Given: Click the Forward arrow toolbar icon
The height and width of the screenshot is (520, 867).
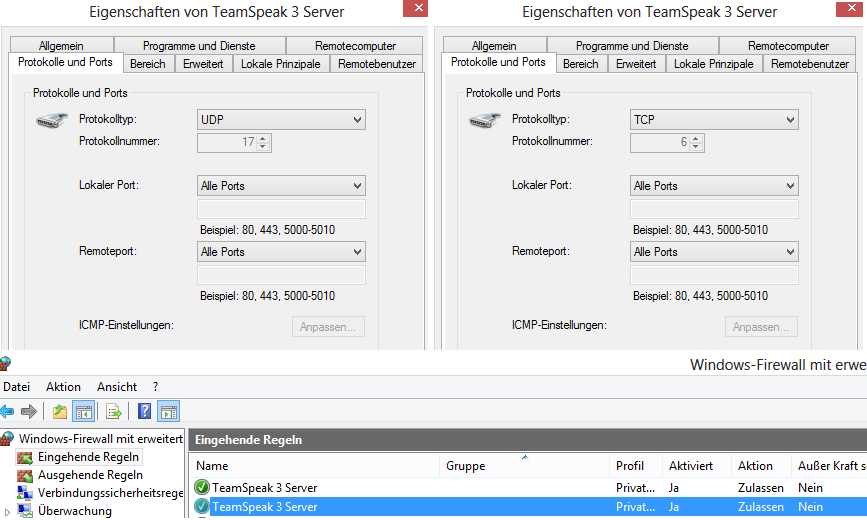Looking at the screenshot, I should 29,411.
